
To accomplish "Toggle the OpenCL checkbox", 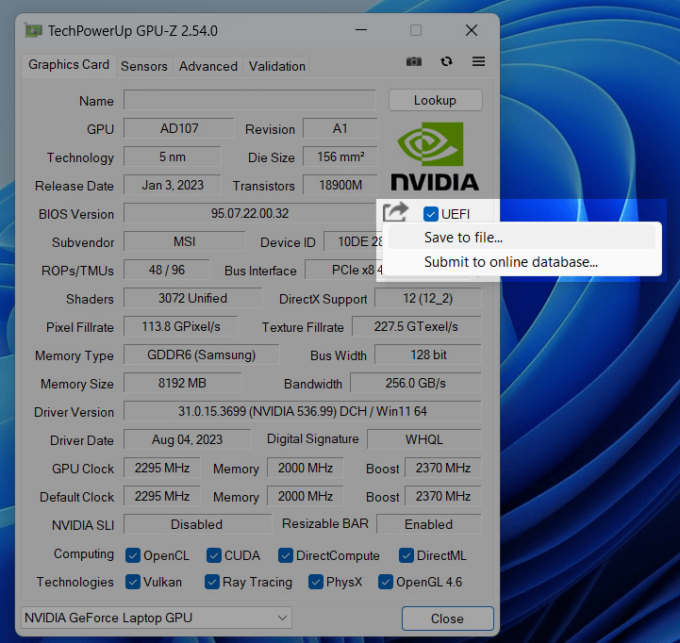I will (x=133, y=555).
